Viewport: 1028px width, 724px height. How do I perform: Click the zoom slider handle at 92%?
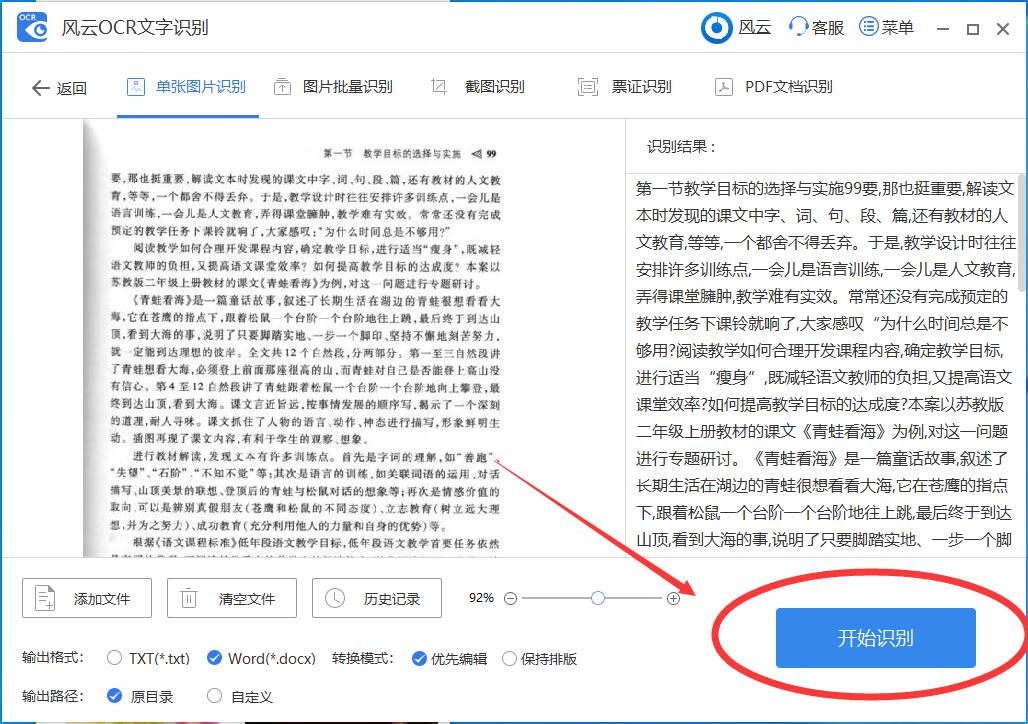(597, 597)
